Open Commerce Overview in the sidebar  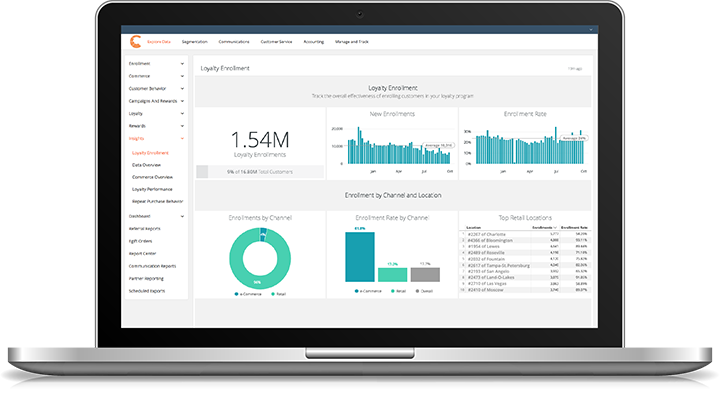click(x=152, y=177)
